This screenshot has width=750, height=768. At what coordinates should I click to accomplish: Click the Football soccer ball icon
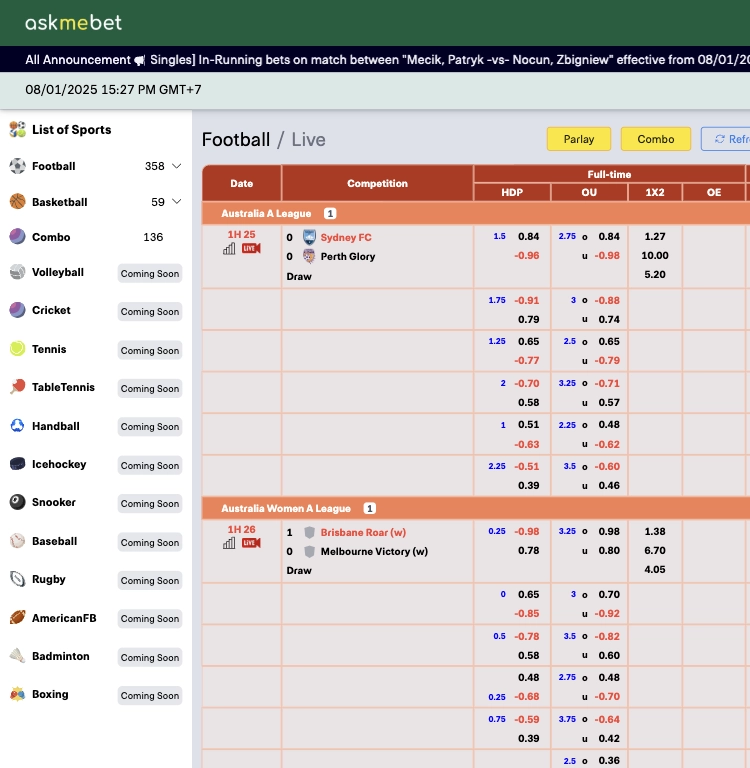(18, 166)
